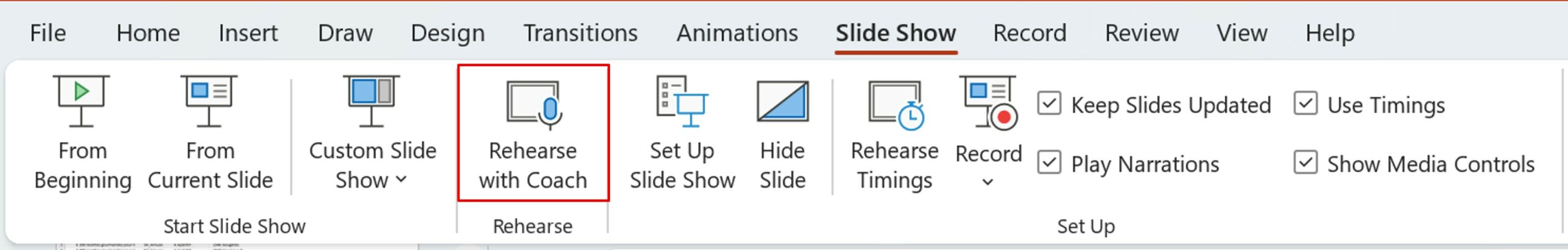The height and width of the screenshot is (250, 1568).
Task: Switch to the Animations tab
Action: (x=737, y=33)
